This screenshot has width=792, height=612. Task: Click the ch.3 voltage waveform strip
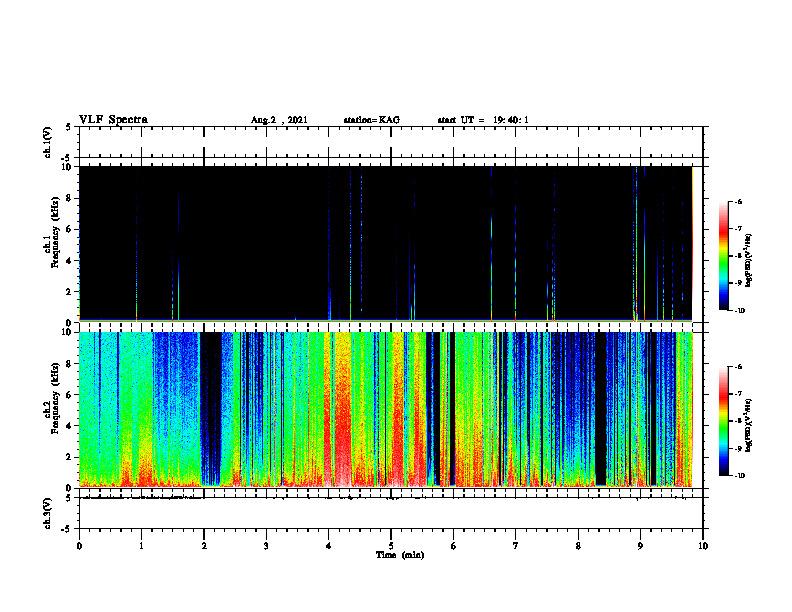(391, 514)
